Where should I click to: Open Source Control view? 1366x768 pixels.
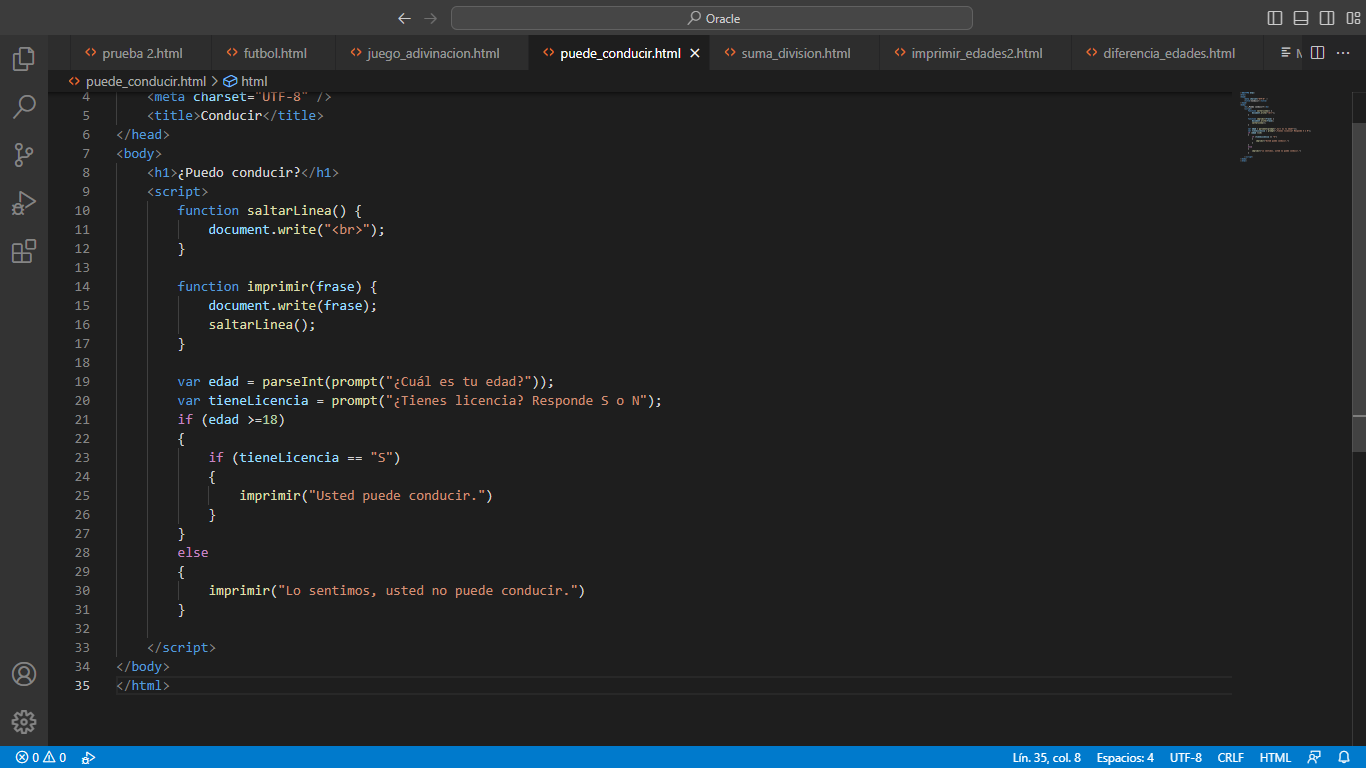24,155
